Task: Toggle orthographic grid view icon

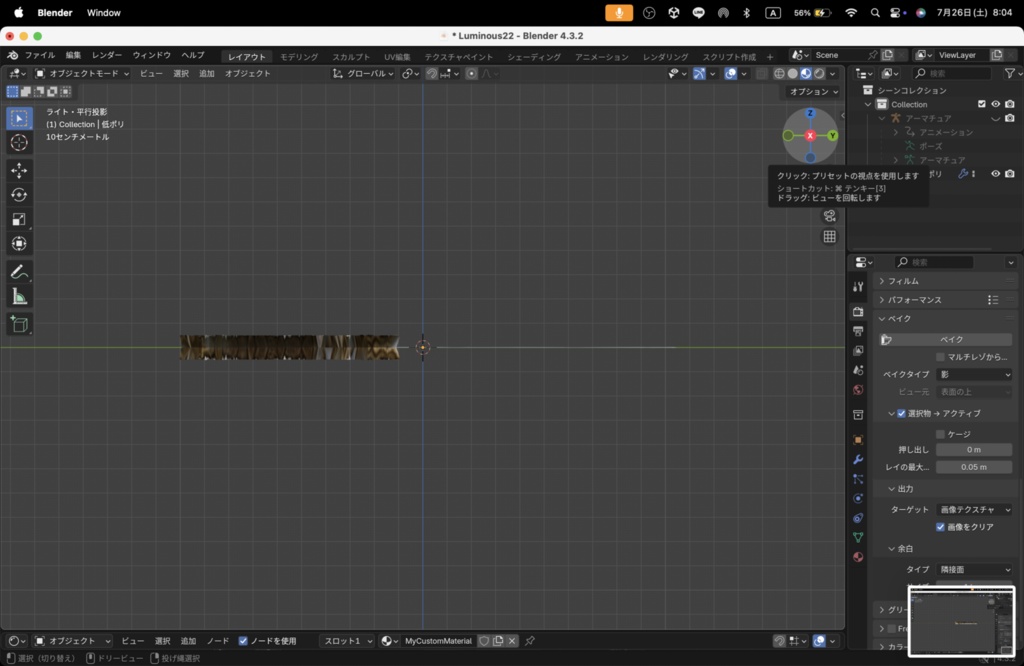Action: [x=829, y=236]
